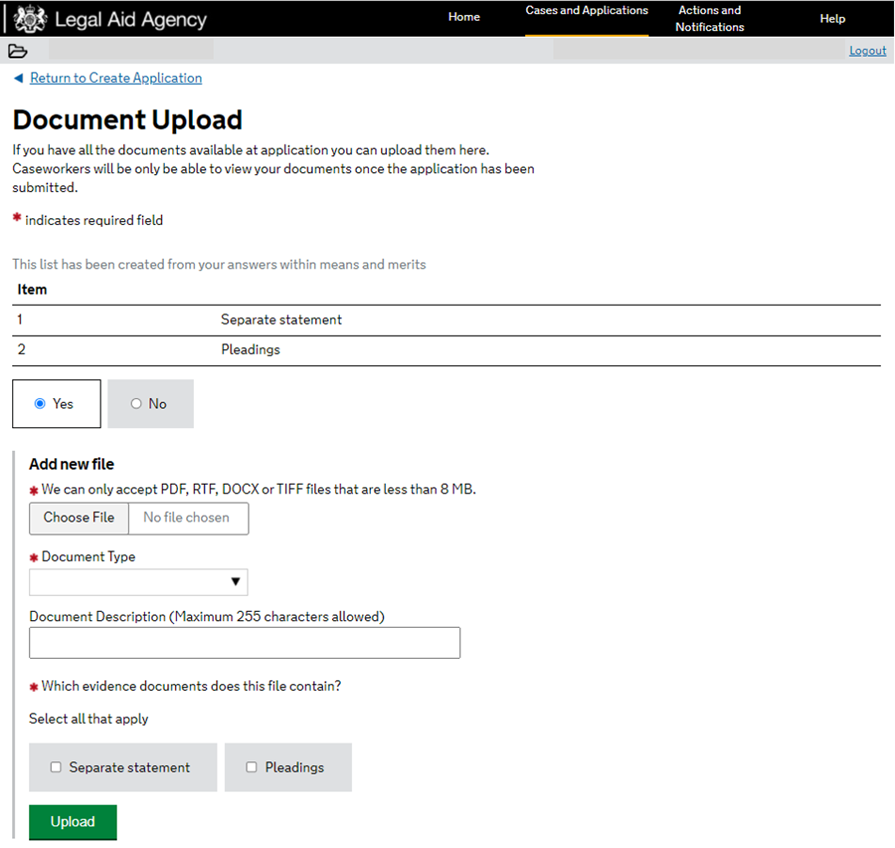Viewport: 895px width, 848px height.
Task: Focus the Document Description text box
Action: [244, 643]
